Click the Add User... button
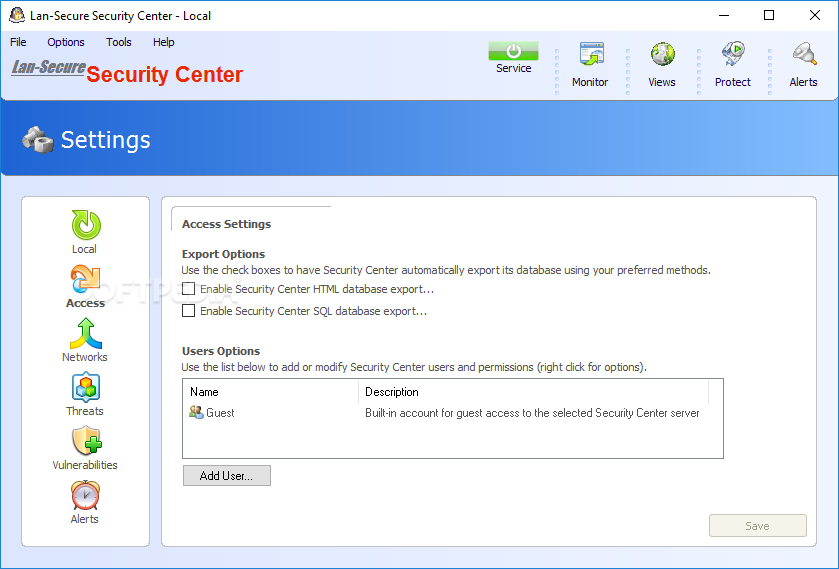This screenshot has width=839, height=569. point(227,476)
